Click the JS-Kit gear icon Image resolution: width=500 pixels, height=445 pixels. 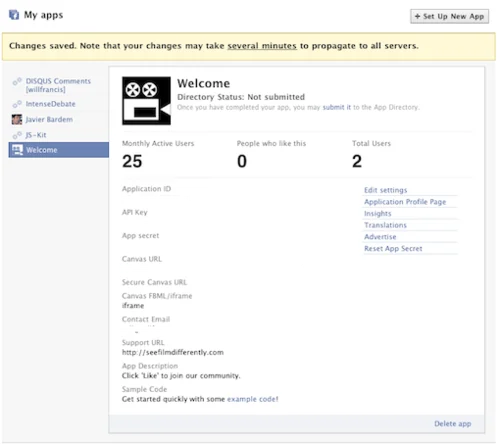click(x=17, y=135)
